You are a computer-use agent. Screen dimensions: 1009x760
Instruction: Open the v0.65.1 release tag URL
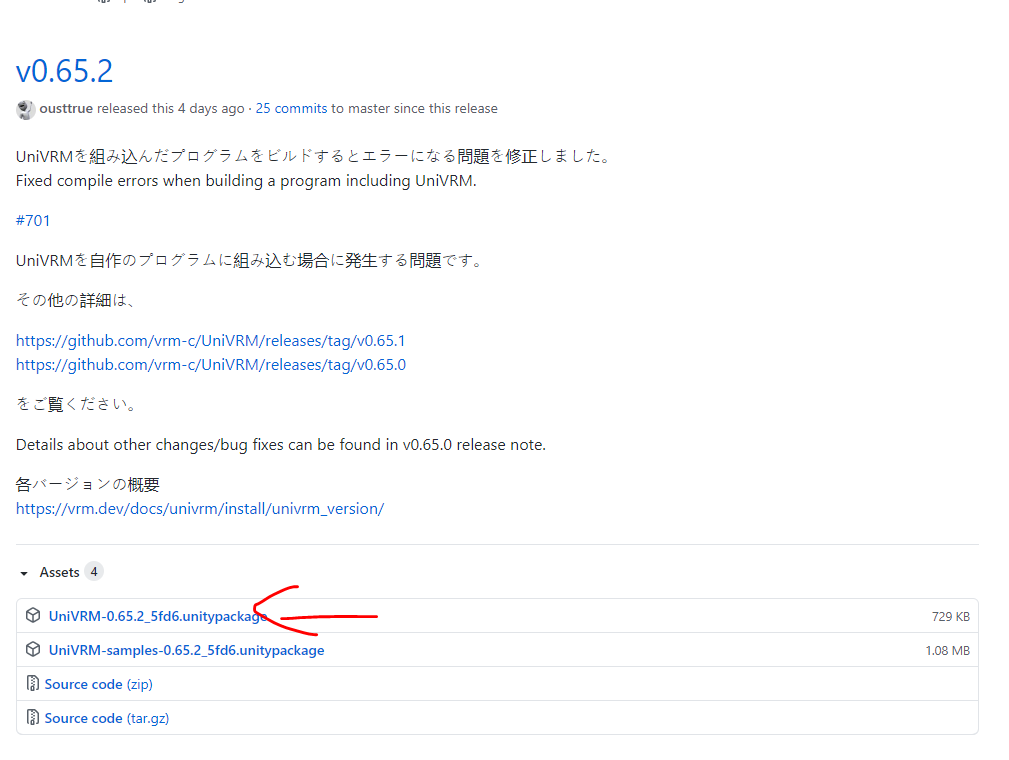pyautogui.click(x=210, y=340)
